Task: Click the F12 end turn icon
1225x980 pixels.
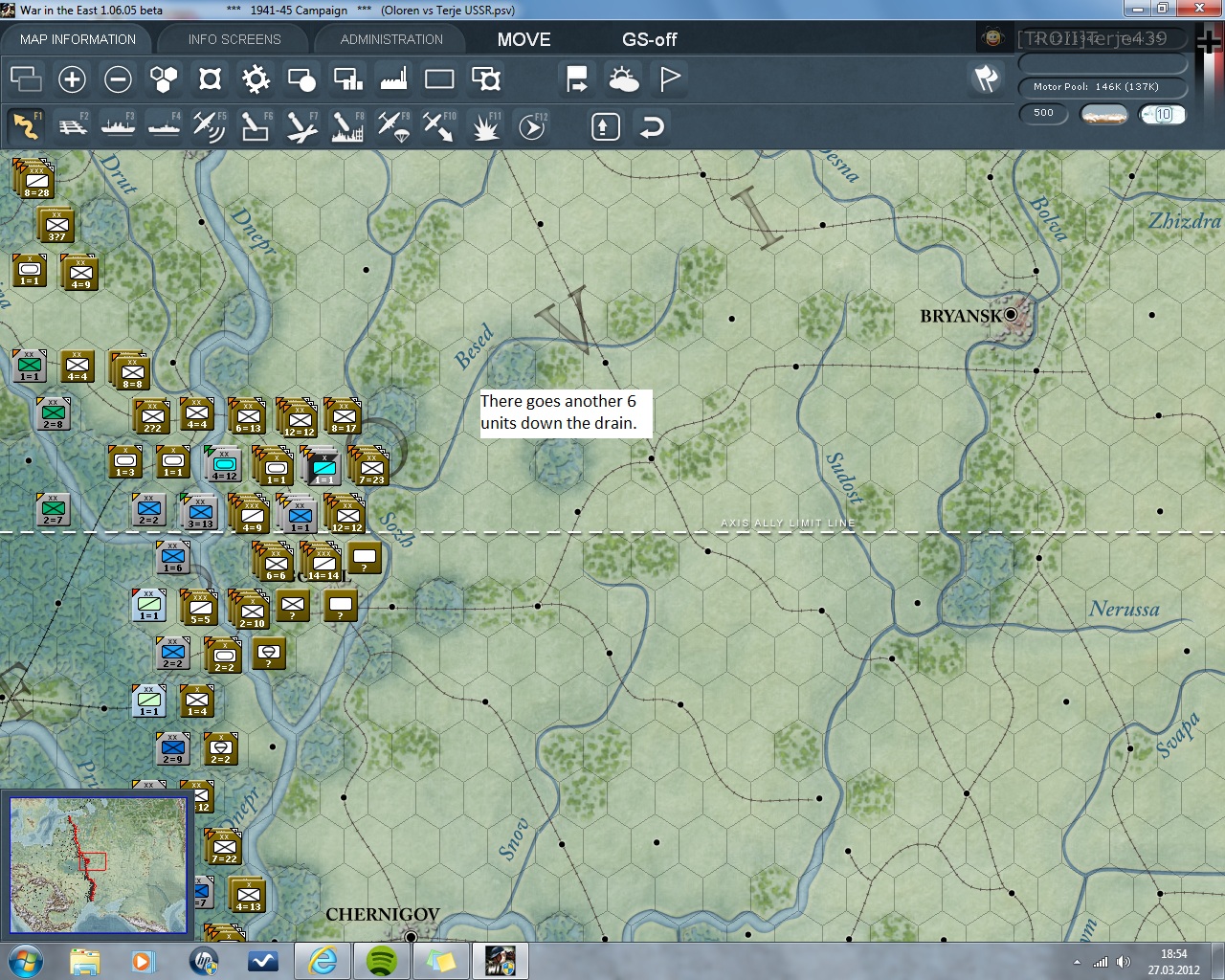Action: coord(531,126)
